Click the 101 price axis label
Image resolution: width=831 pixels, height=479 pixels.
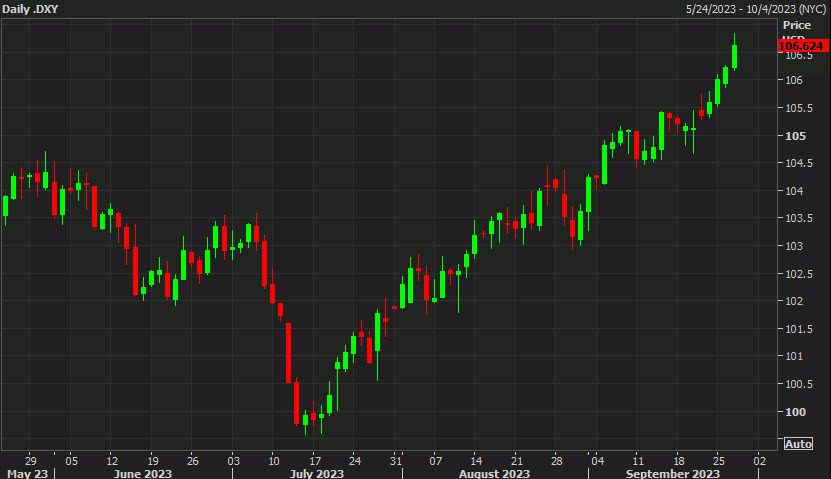793,356
